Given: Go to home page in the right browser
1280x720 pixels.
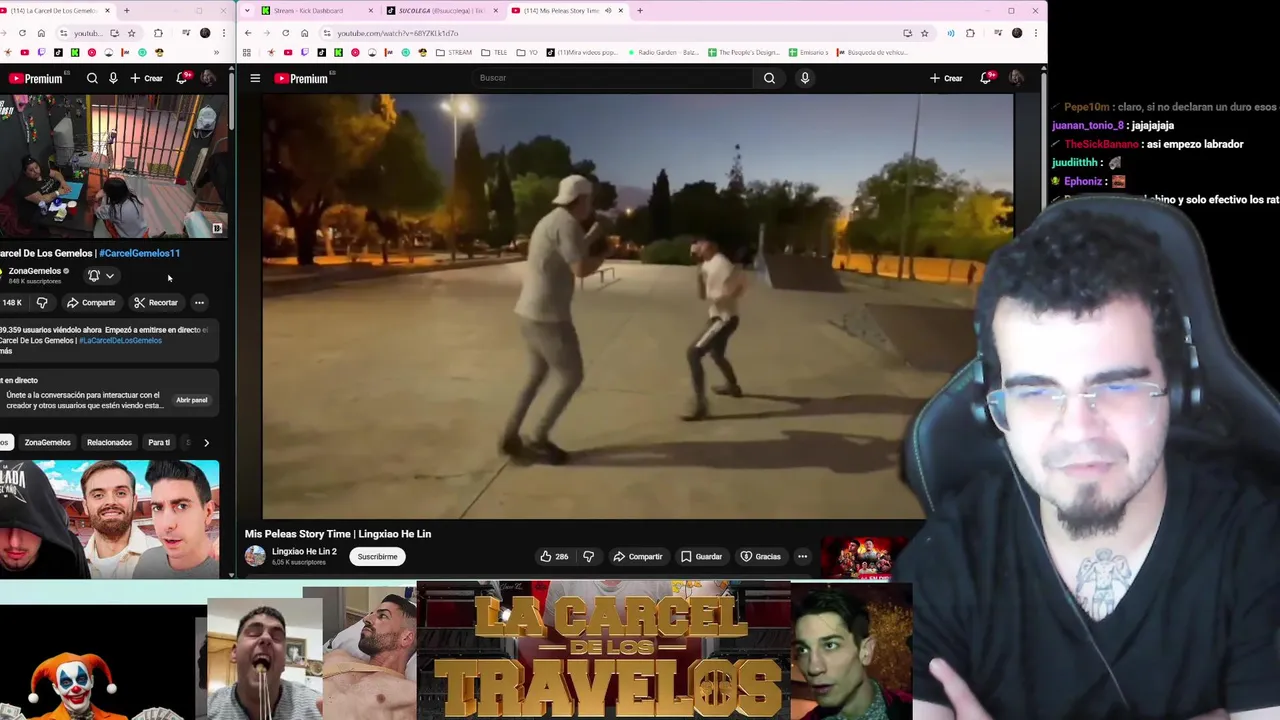Looking at the screenshot, I should 304,33.
